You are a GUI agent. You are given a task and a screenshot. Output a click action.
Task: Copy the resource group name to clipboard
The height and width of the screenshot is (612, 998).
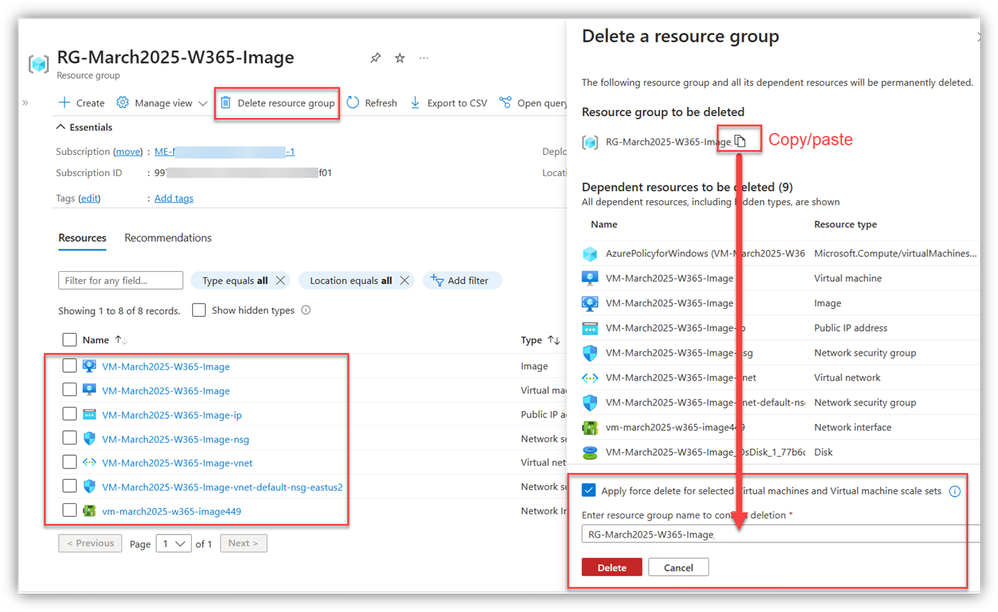[x=740, y=141]
